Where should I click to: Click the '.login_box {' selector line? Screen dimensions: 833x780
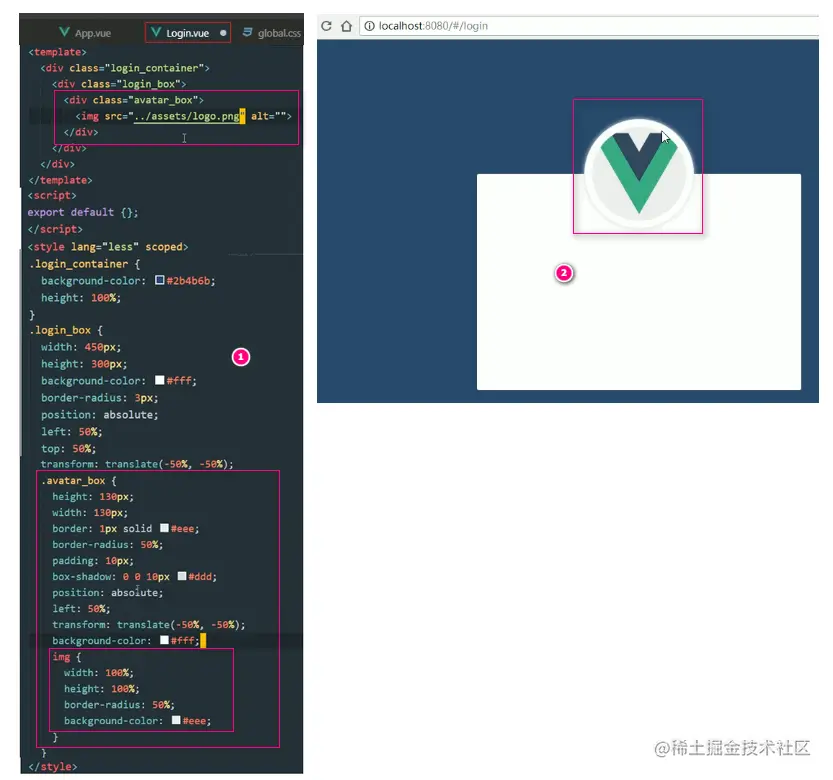(66, 330)
